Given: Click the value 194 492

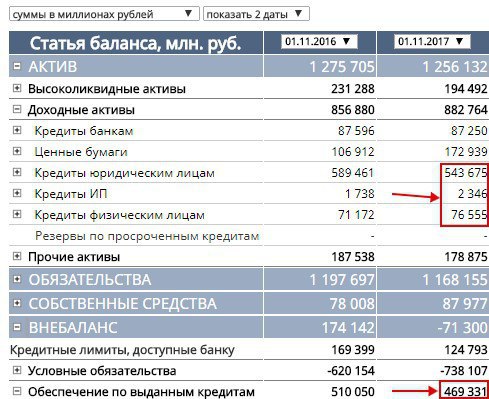Looking at the screenshot, I should point(466,89).
